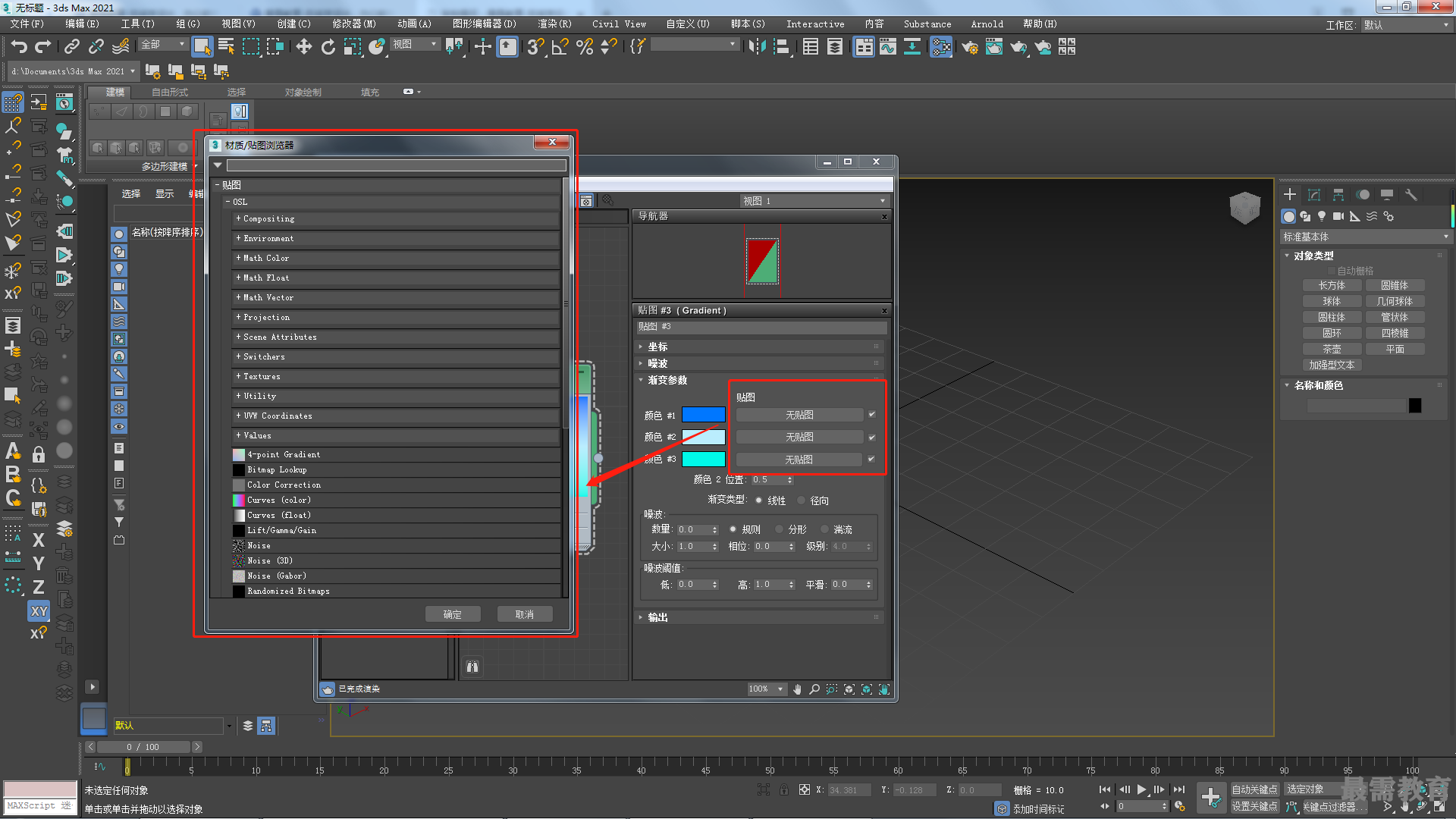This screenshot has height=819, width=1456.
Task: Toggle checkbox beside Color #3 map
Action: pos(871,459)
